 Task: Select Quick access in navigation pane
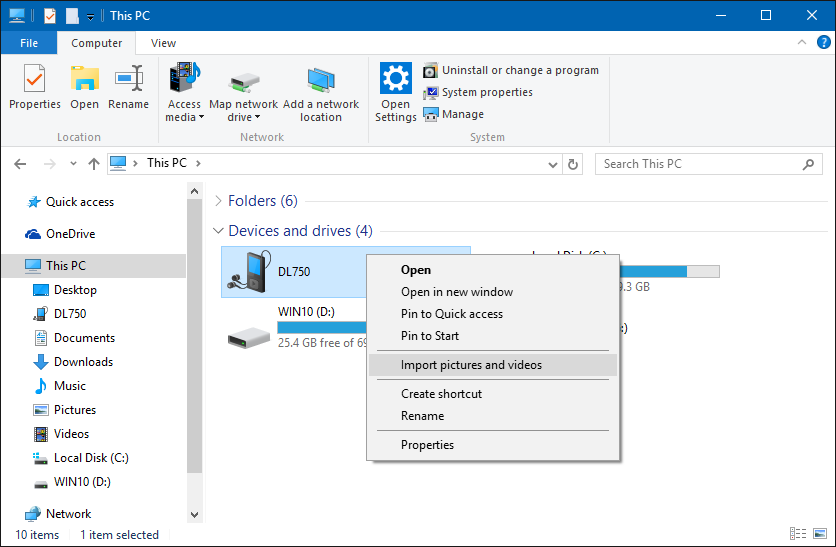click(x=70, y=202)
